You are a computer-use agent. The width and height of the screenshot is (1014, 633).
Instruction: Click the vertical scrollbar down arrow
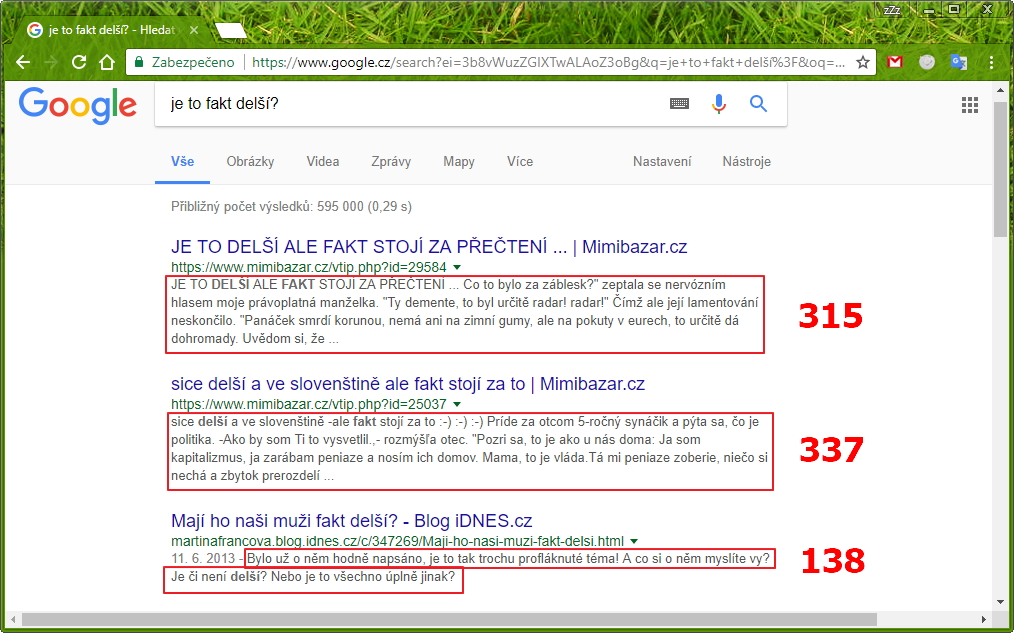click(1001, 602)
